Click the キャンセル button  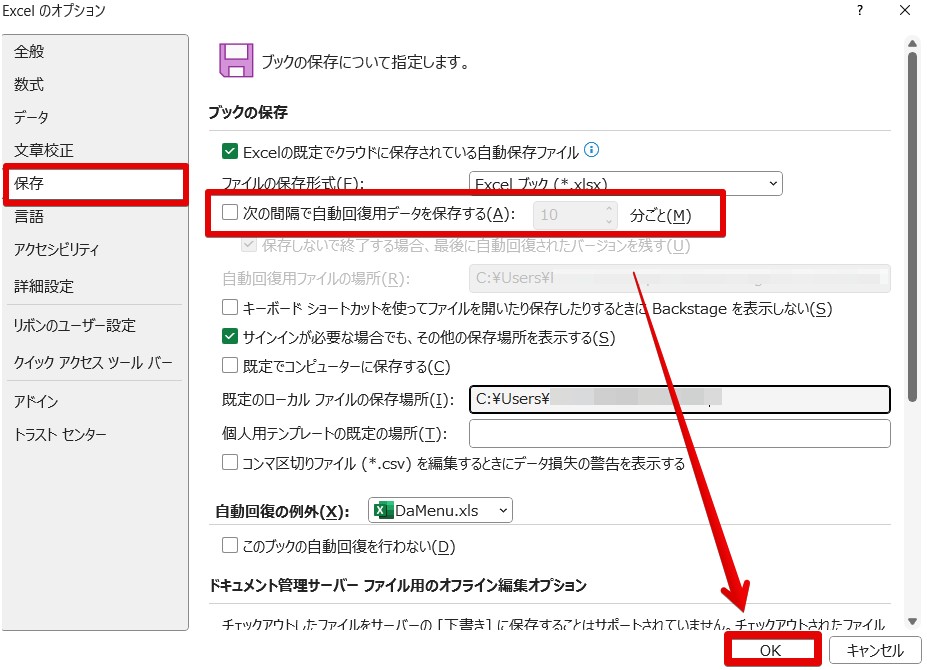(875, 650)
